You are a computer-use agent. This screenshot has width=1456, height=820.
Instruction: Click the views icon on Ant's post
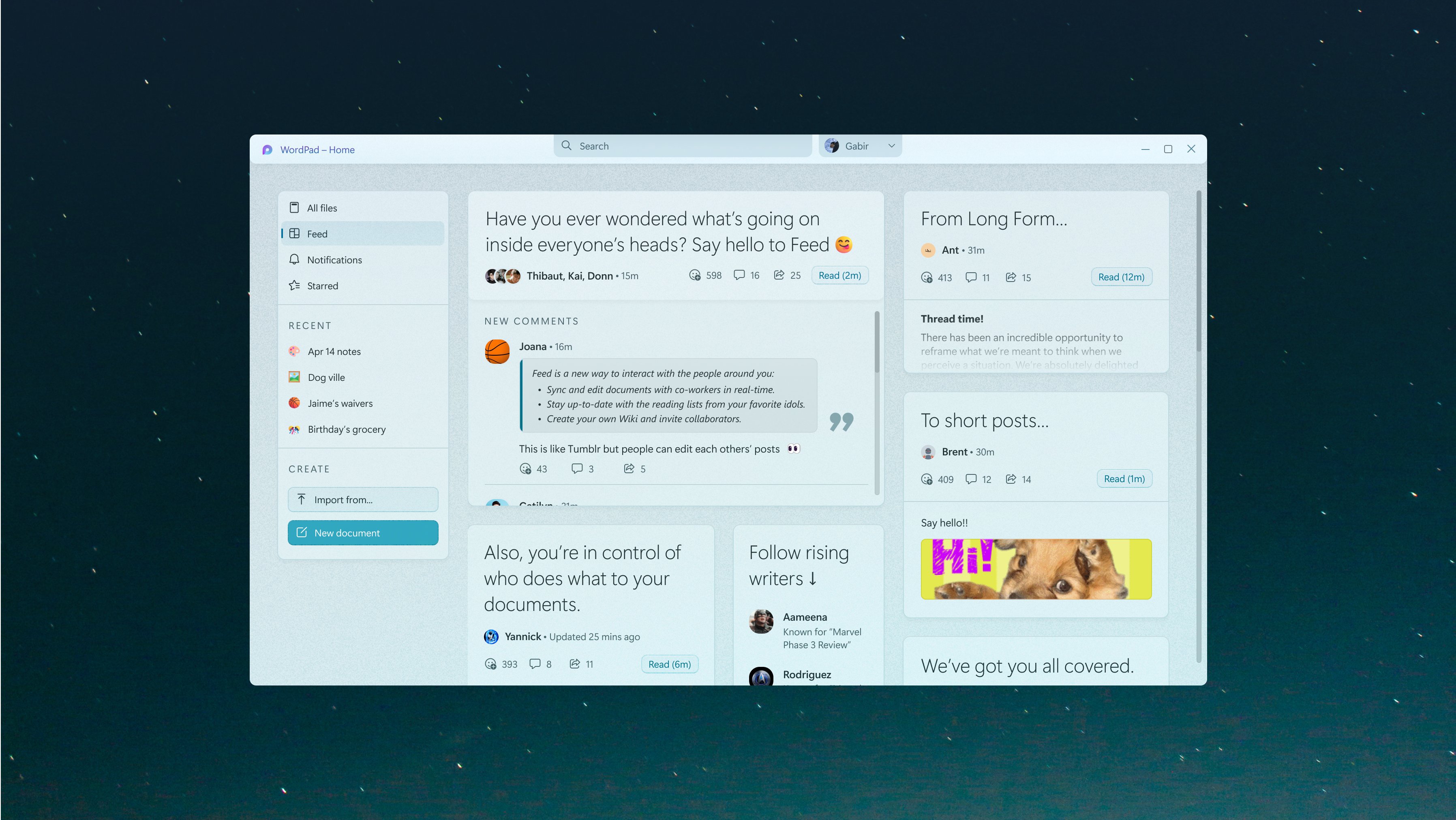(x=926, y=277)
